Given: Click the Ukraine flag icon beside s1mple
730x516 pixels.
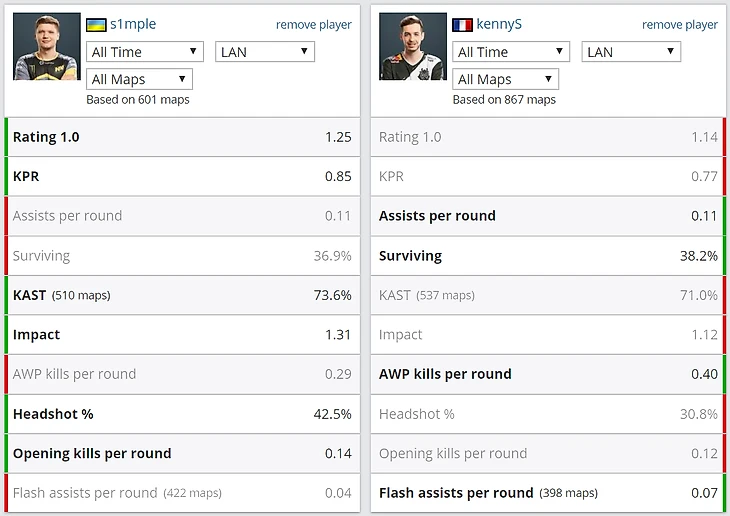Looking at the screenshot, I should pos(97,24).
